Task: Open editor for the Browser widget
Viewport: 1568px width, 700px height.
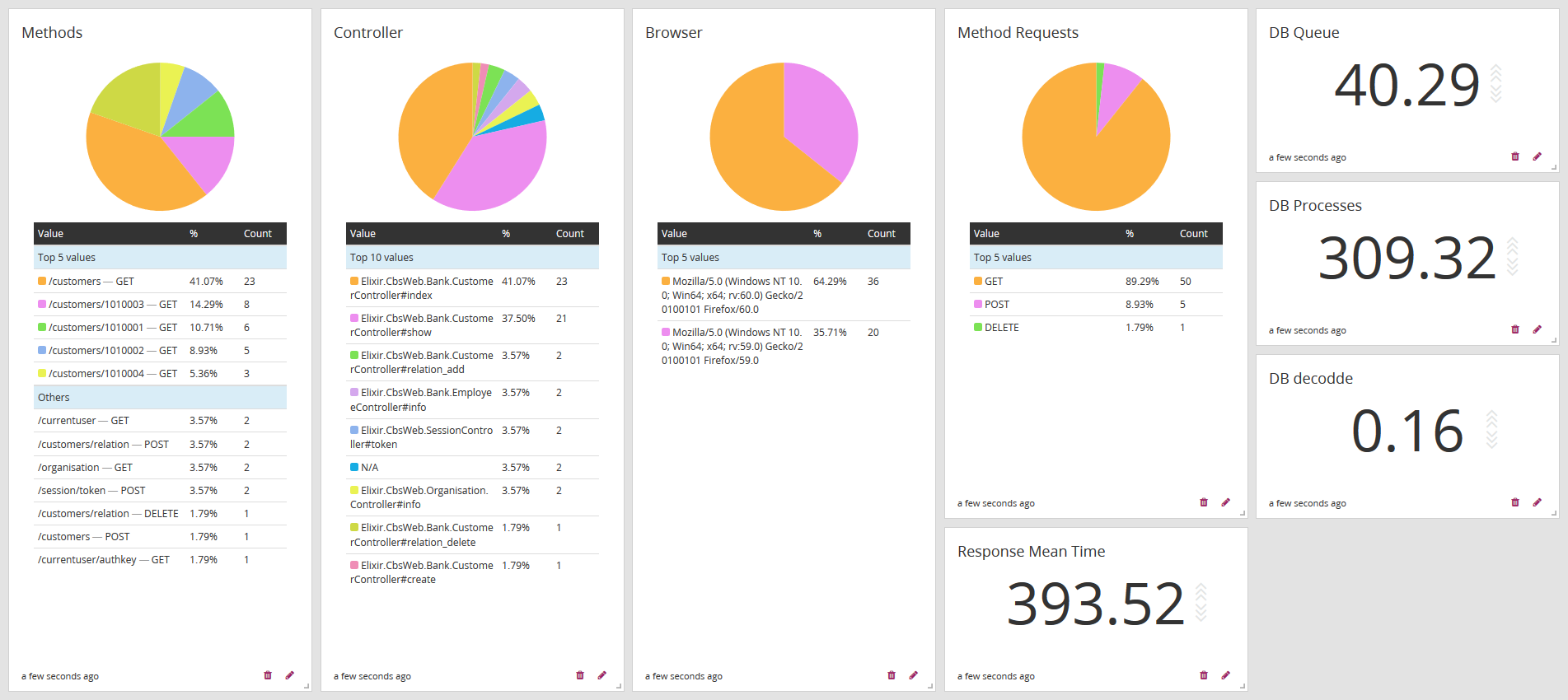Action: click(913, 675)
